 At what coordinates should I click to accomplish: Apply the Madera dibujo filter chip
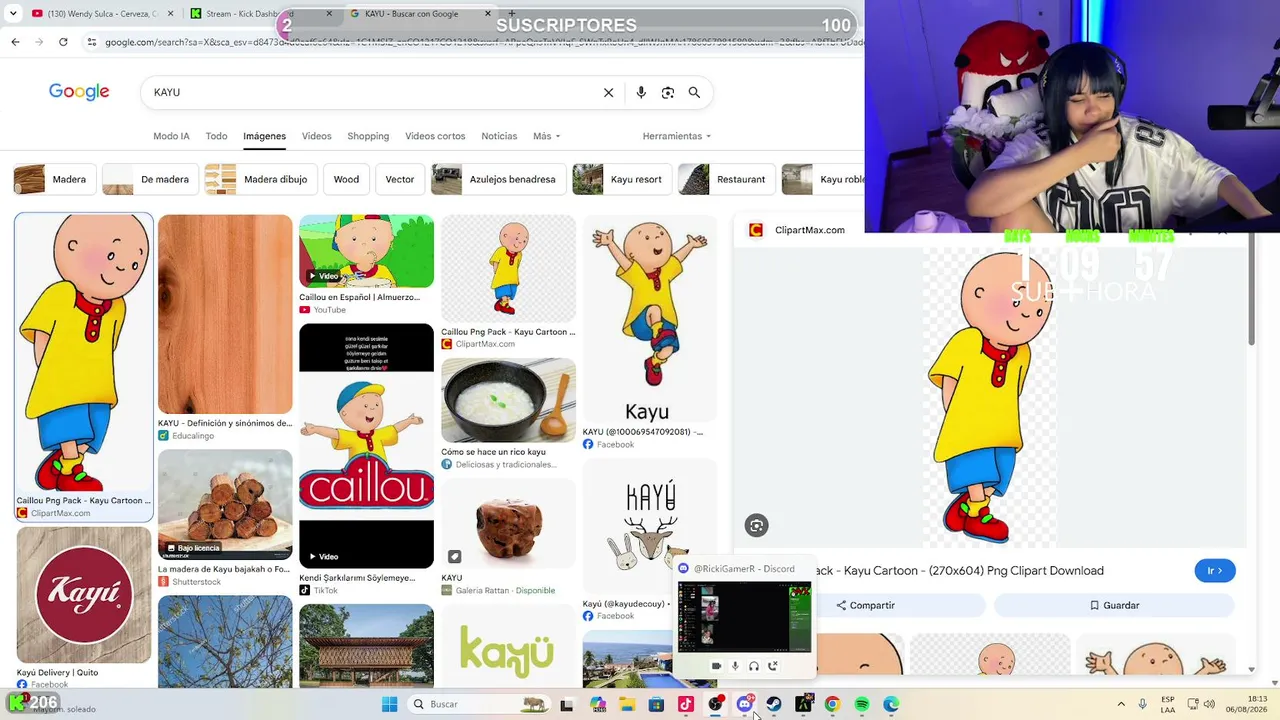point(262,179)
